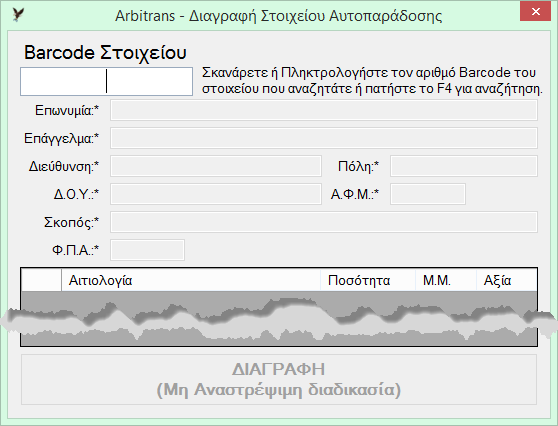Click the Σκοπός field
Screen dimensions: 558x426
pyautogui.click(x=323, y=222)
